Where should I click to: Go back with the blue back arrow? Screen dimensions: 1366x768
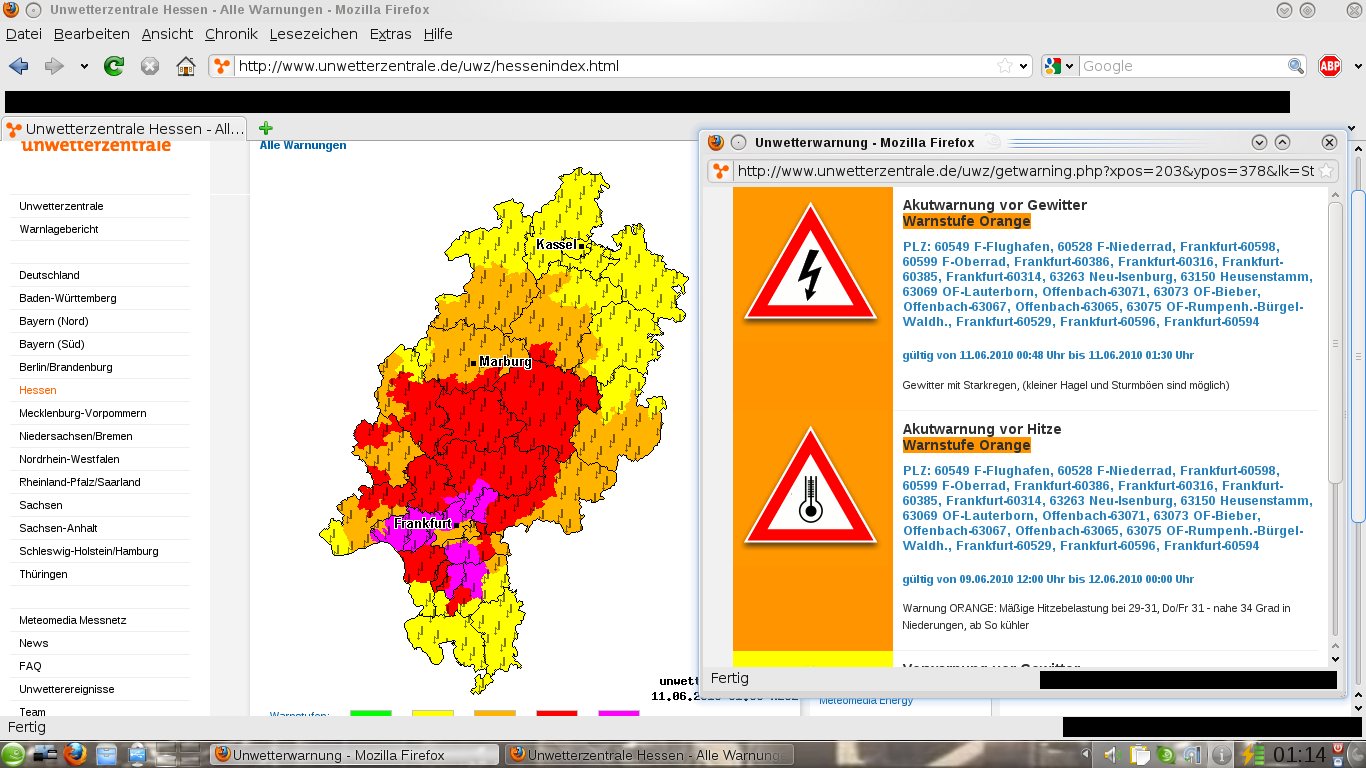[18, 66]
